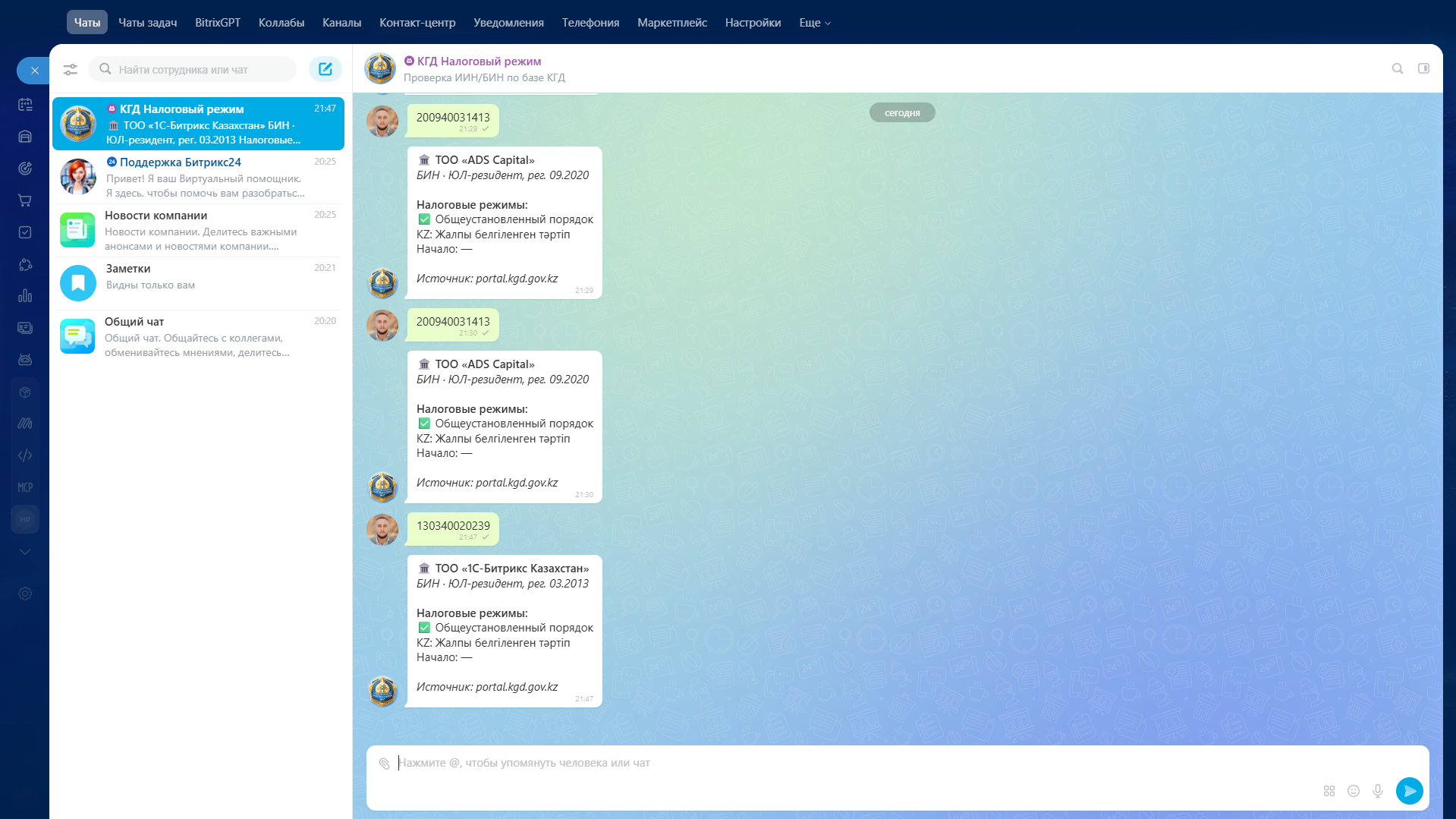Open the BitrixGPT tab
The image size is (1456, 819).
pyautogui.click(x=218, y=23)
